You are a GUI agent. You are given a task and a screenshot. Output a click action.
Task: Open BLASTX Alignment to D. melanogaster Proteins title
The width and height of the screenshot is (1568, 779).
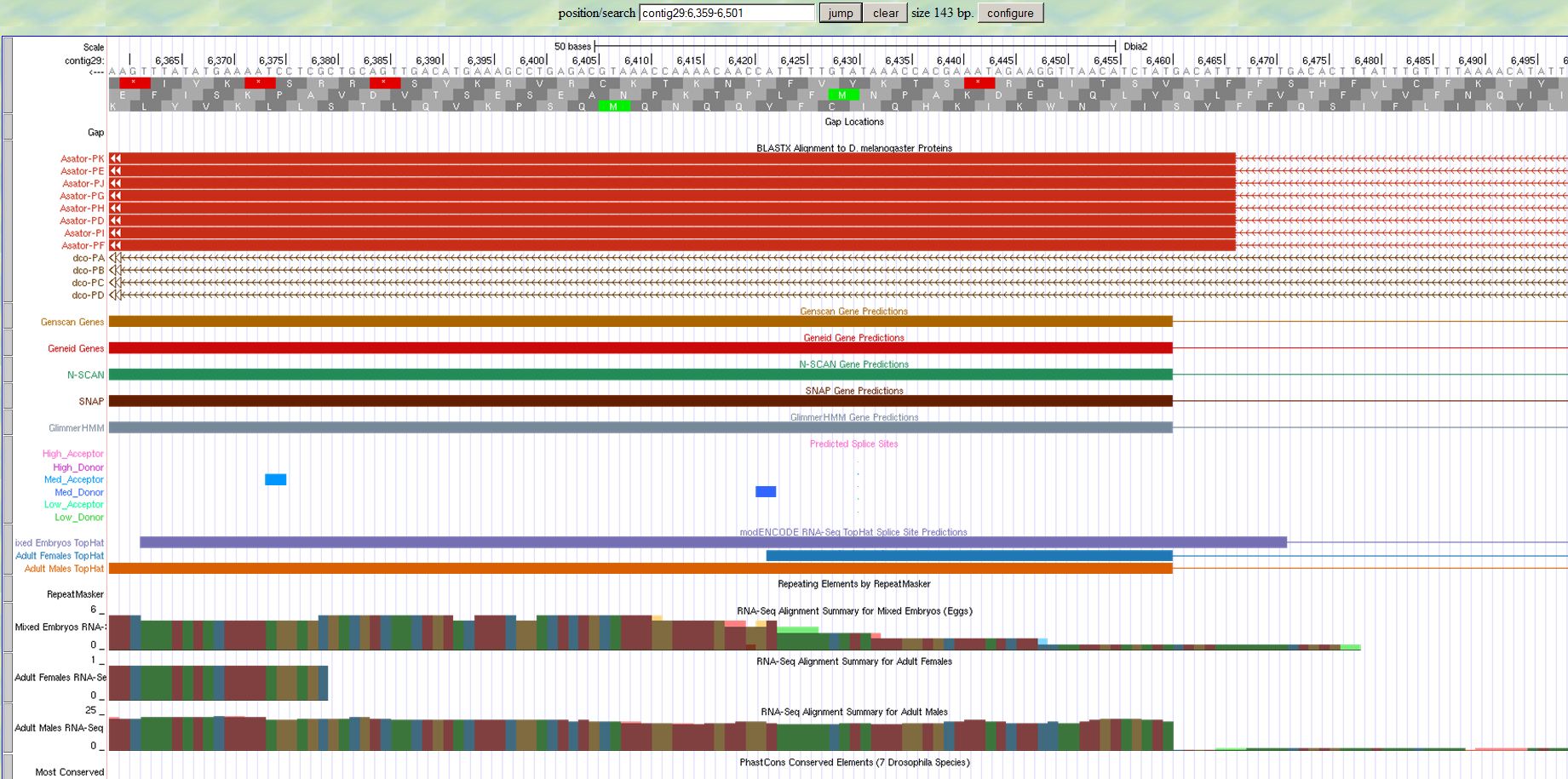coord(854,148)
